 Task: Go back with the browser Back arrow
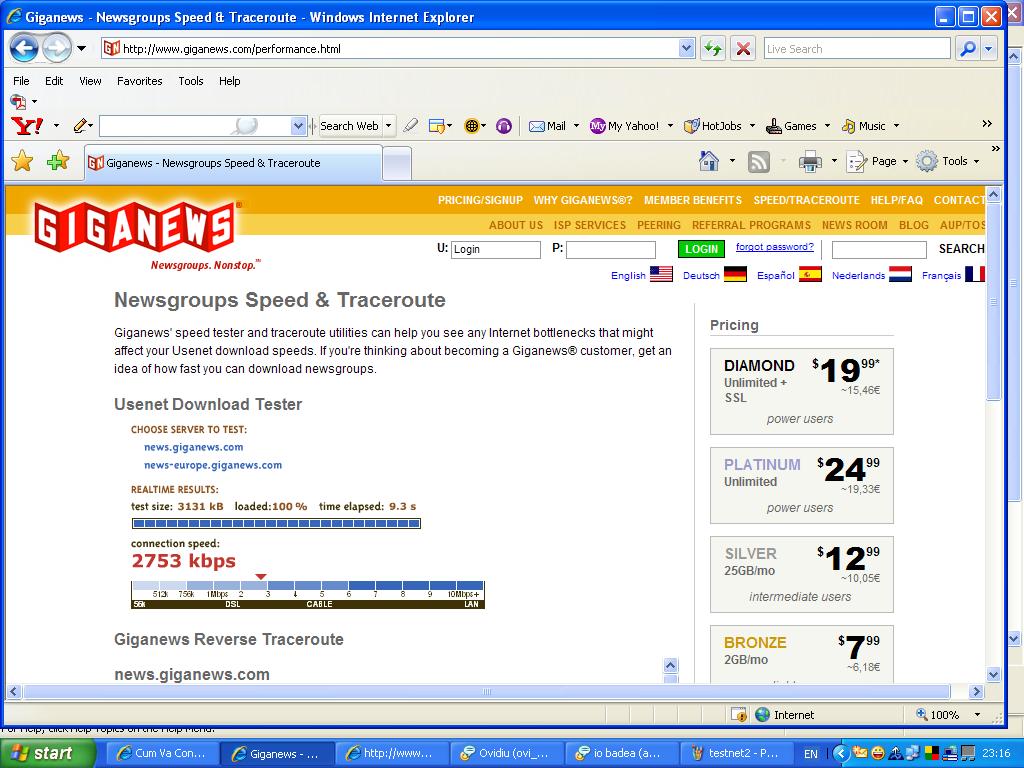24,48
